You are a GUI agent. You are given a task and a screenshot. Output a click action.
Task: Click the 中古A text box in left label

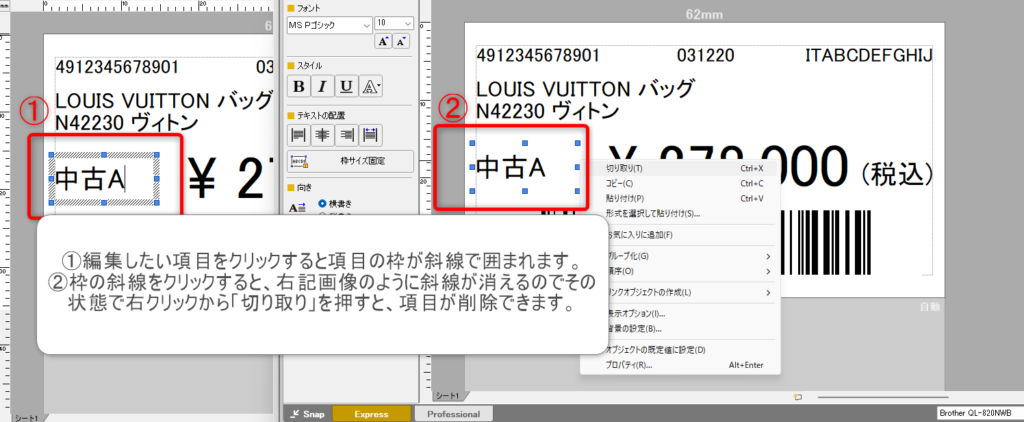[104, 180]
